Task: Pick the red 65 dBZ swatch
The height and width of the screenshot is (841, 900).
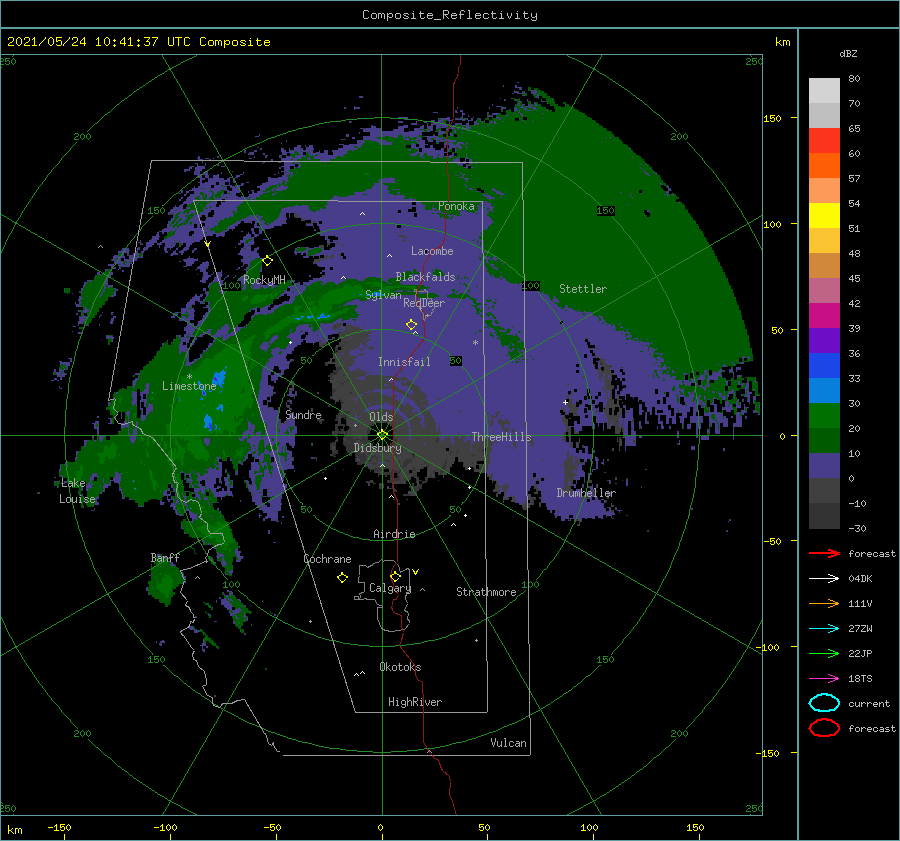Action: (x=824, y=141)
